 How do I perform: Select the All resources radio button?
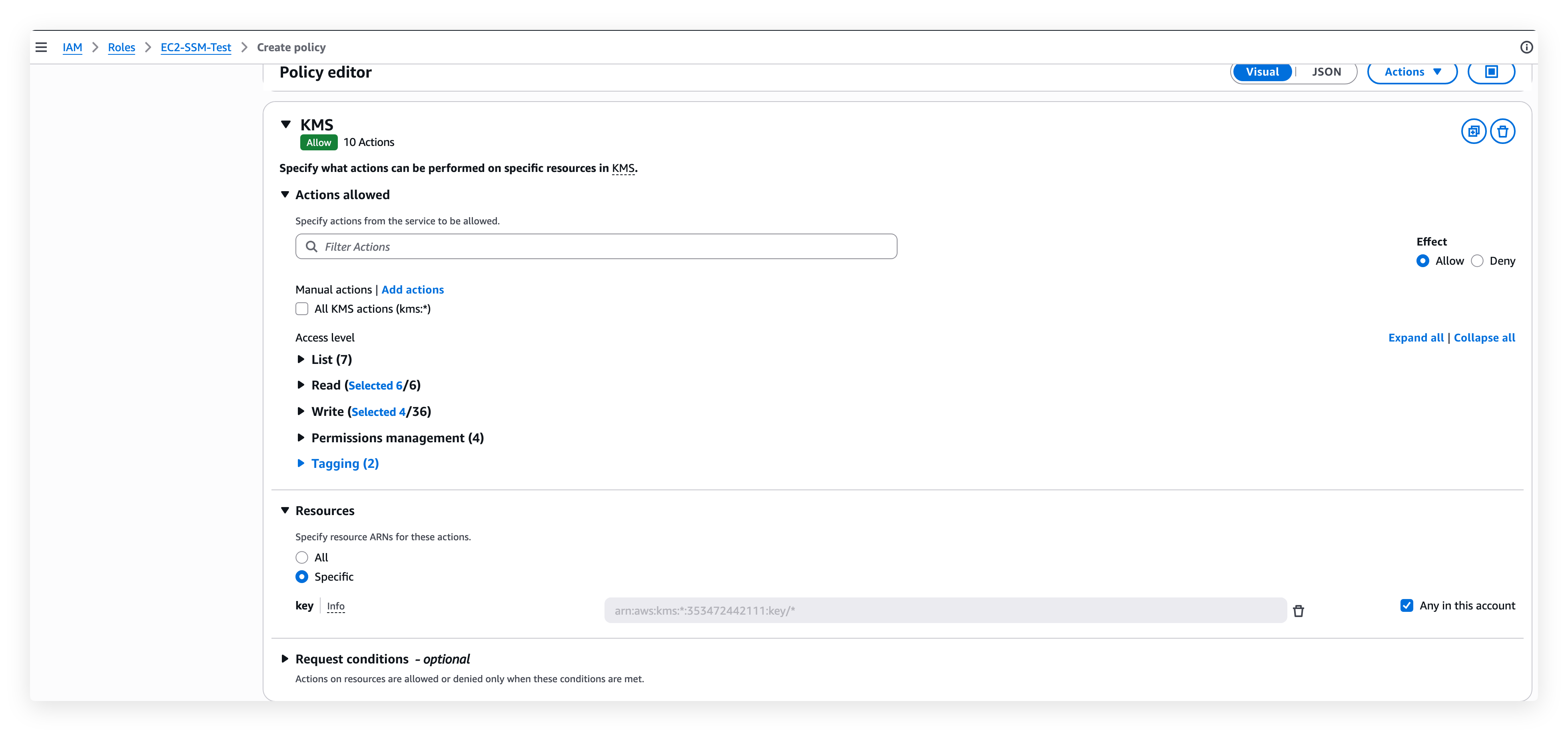302,557
